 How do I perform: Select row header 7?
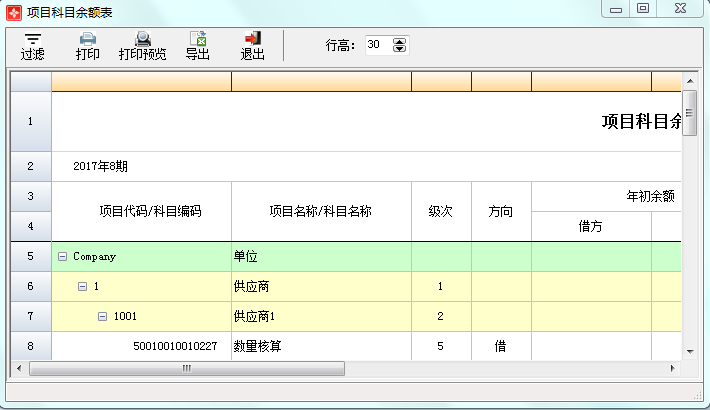coord(30,316)
